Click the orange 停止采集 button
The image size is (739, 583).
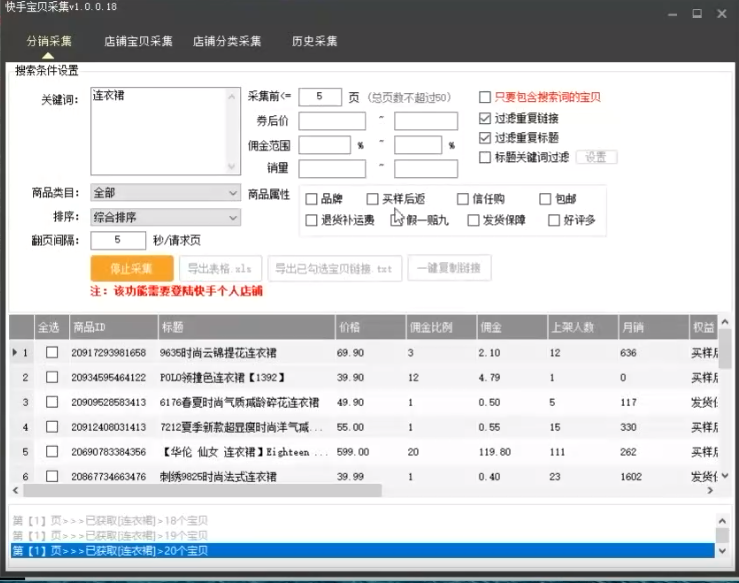point(132,269)
